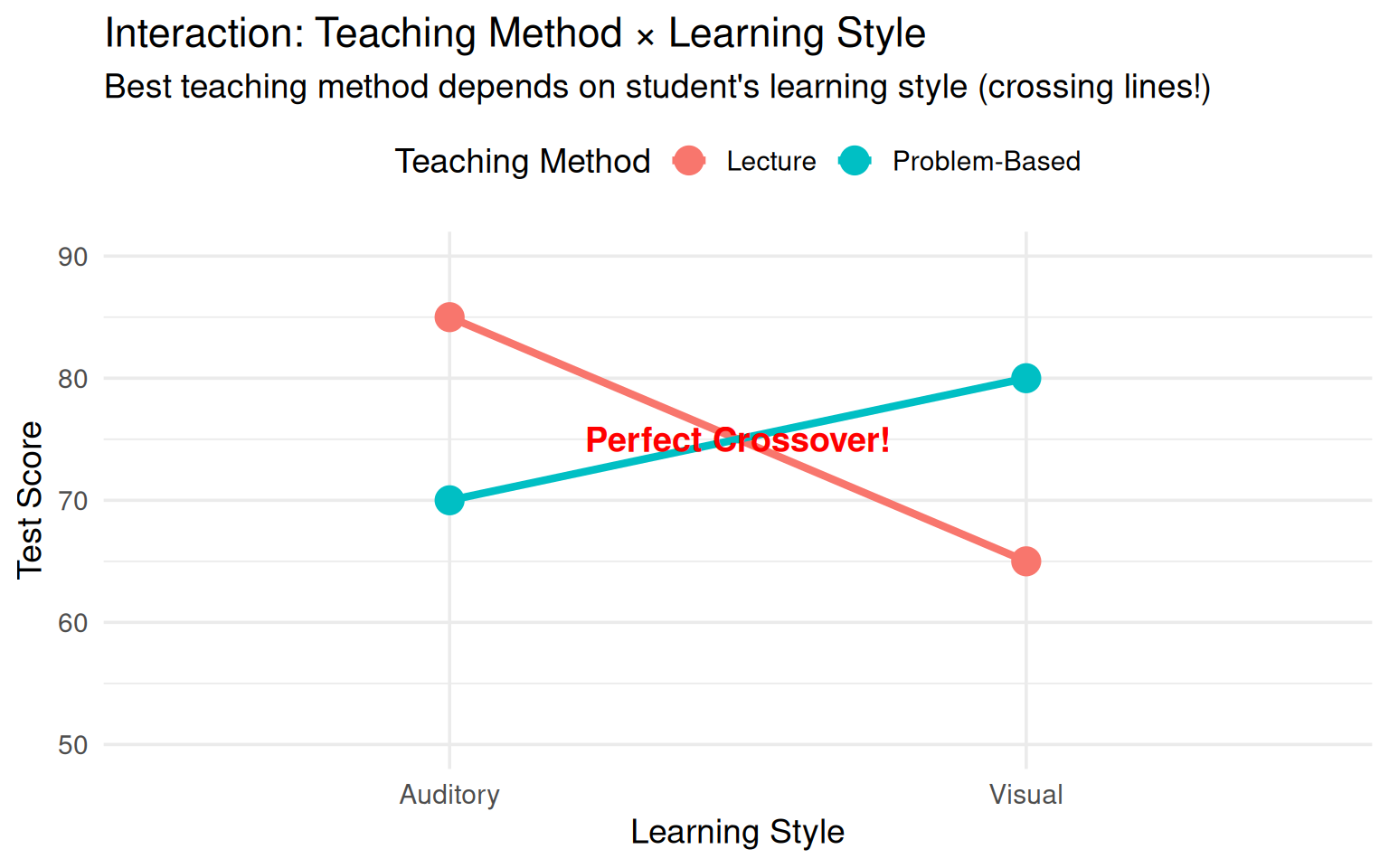Click the Teaching Method legend title
The width and height of the screenshot is (1389, 868).
pyautogui.click(x=523, y=161)
